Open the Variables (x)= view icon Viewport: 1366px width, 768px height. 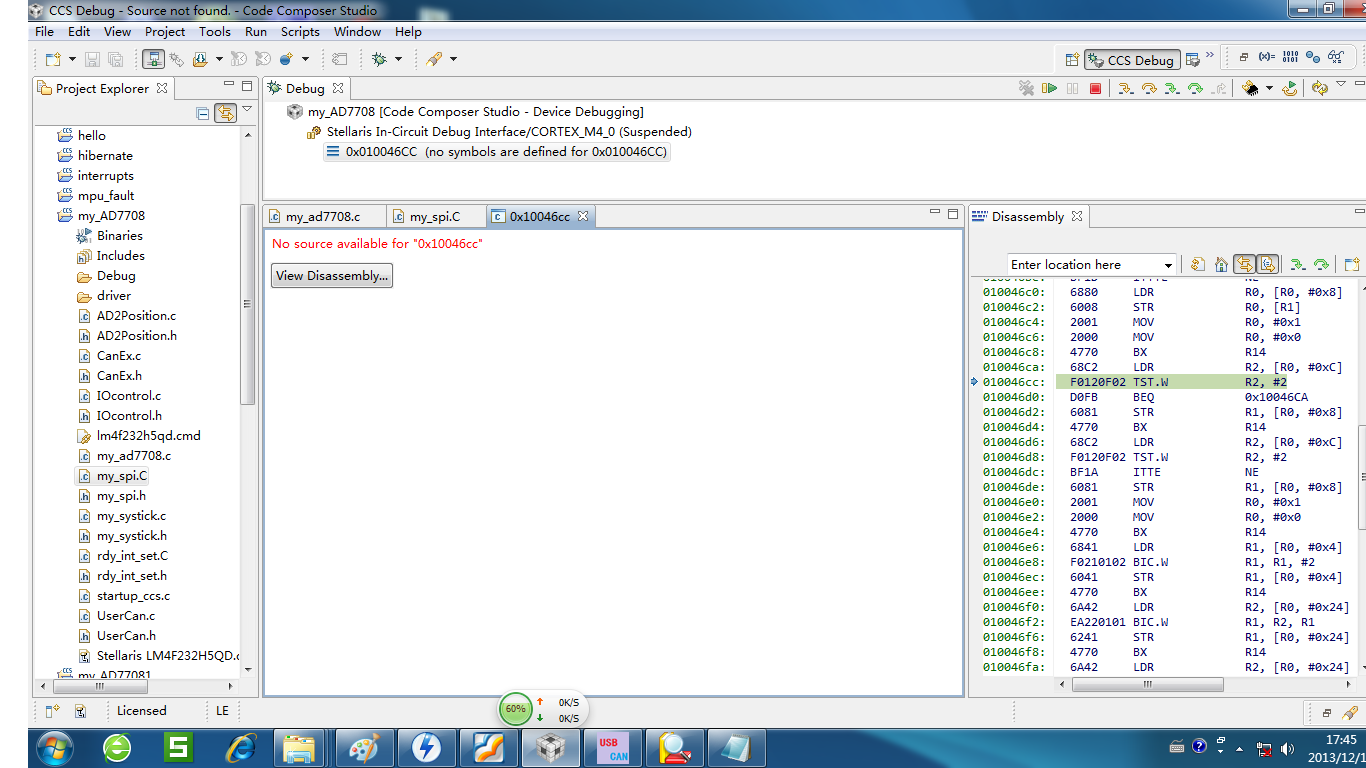point(1266,58)
